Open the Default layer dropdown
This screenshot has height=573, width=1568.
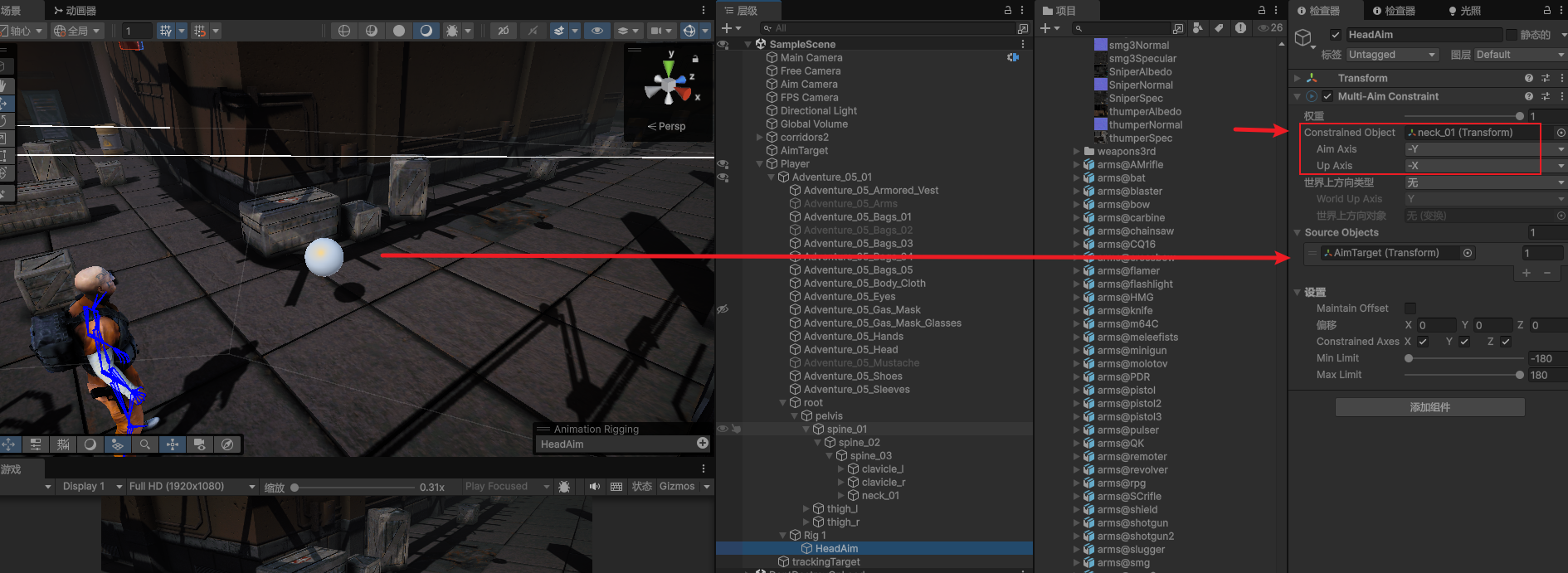pyautogui.click(x=1520, y=55)
